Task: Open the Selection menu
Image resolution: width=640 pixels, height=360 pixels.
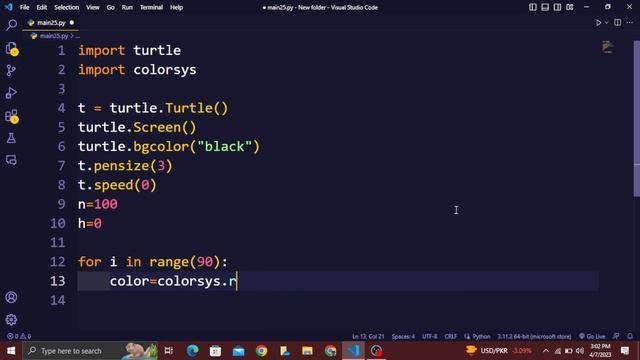Action: pos(67,7)
